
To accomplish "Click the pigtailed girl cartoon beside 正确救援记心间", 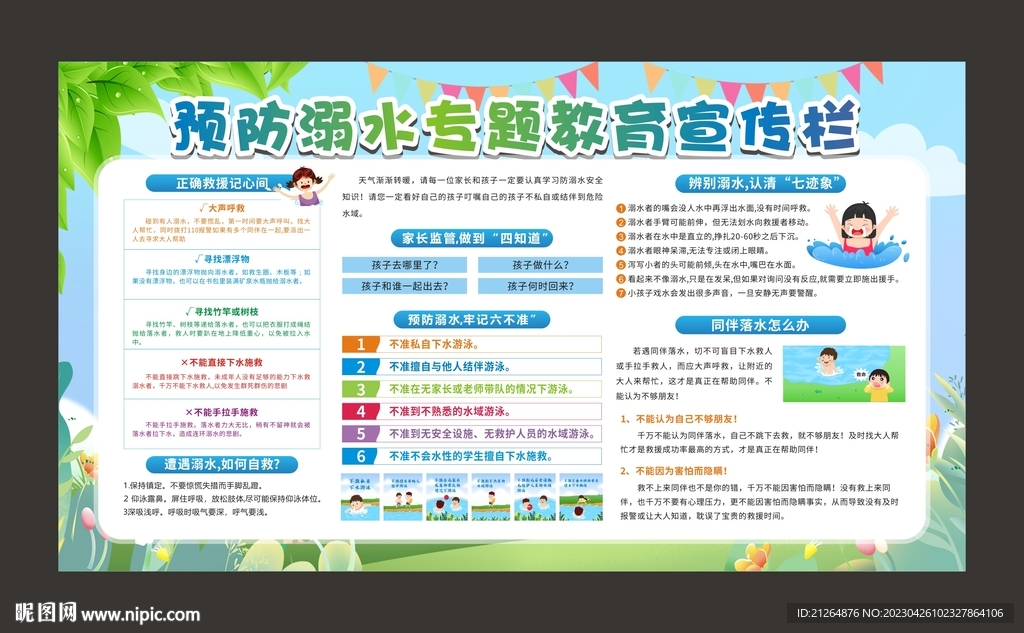I will (x=306, y=187).
